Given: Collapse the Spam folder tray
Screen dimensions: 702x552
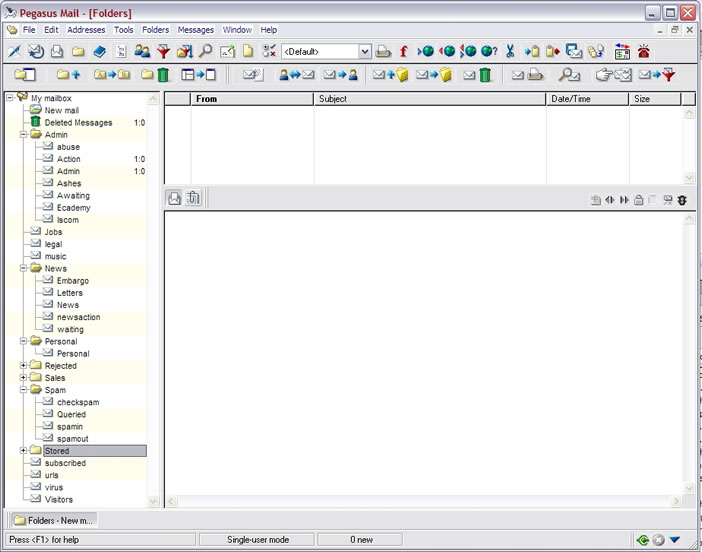Looking at the screenshot, I should (x=23, y=390).
